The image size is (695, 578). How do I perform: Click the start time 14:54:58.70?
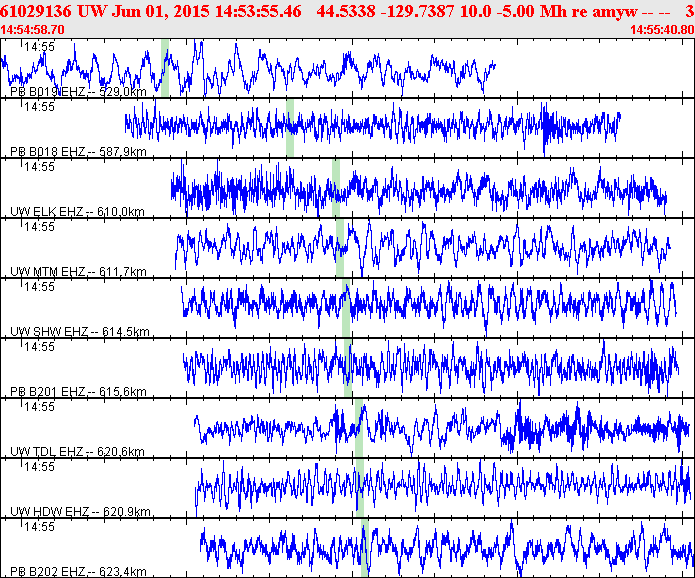tap(32, 30)
